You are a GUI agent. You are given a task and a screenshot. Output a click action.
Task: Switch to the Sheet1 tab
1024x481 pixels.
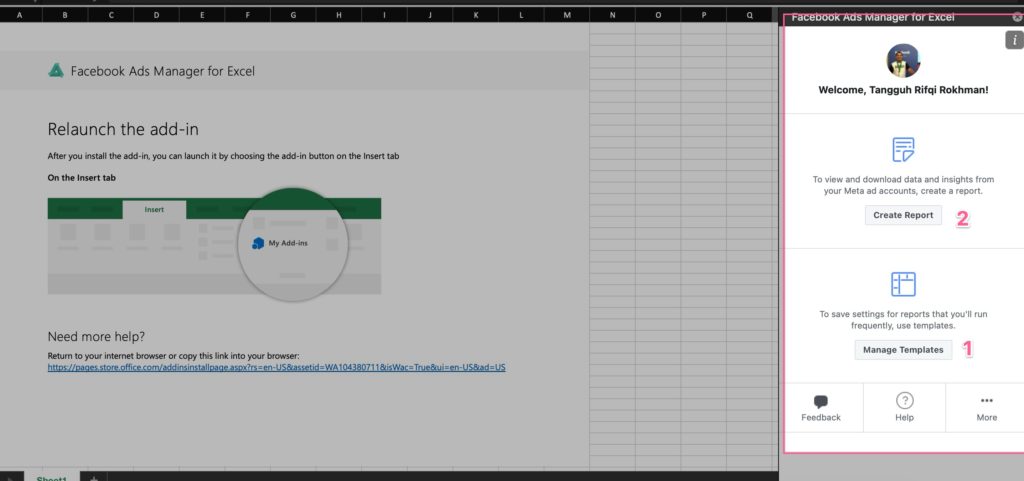(51, 478)
